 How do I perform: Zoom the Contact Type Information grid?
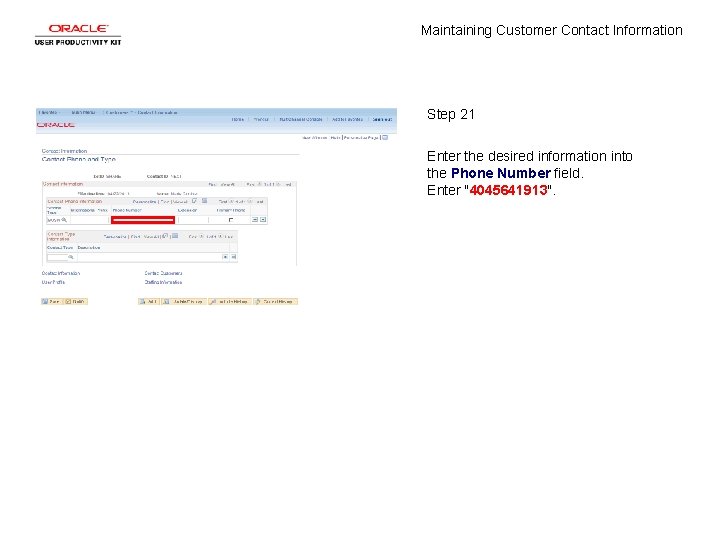pyautogui.click(x=165, y=236)
